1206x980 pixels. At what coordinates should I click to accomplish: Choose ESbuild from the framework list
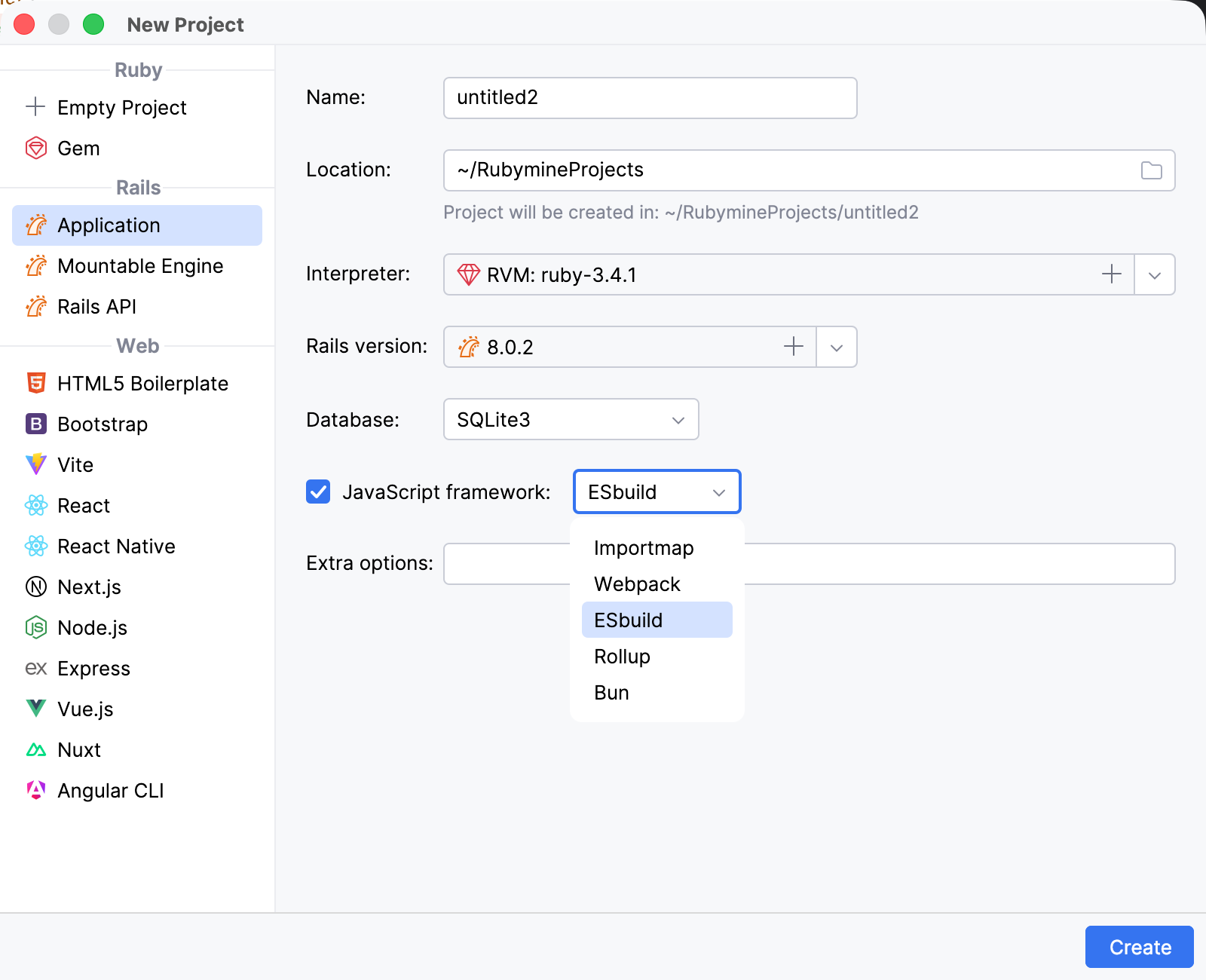[x=657, y=620]
